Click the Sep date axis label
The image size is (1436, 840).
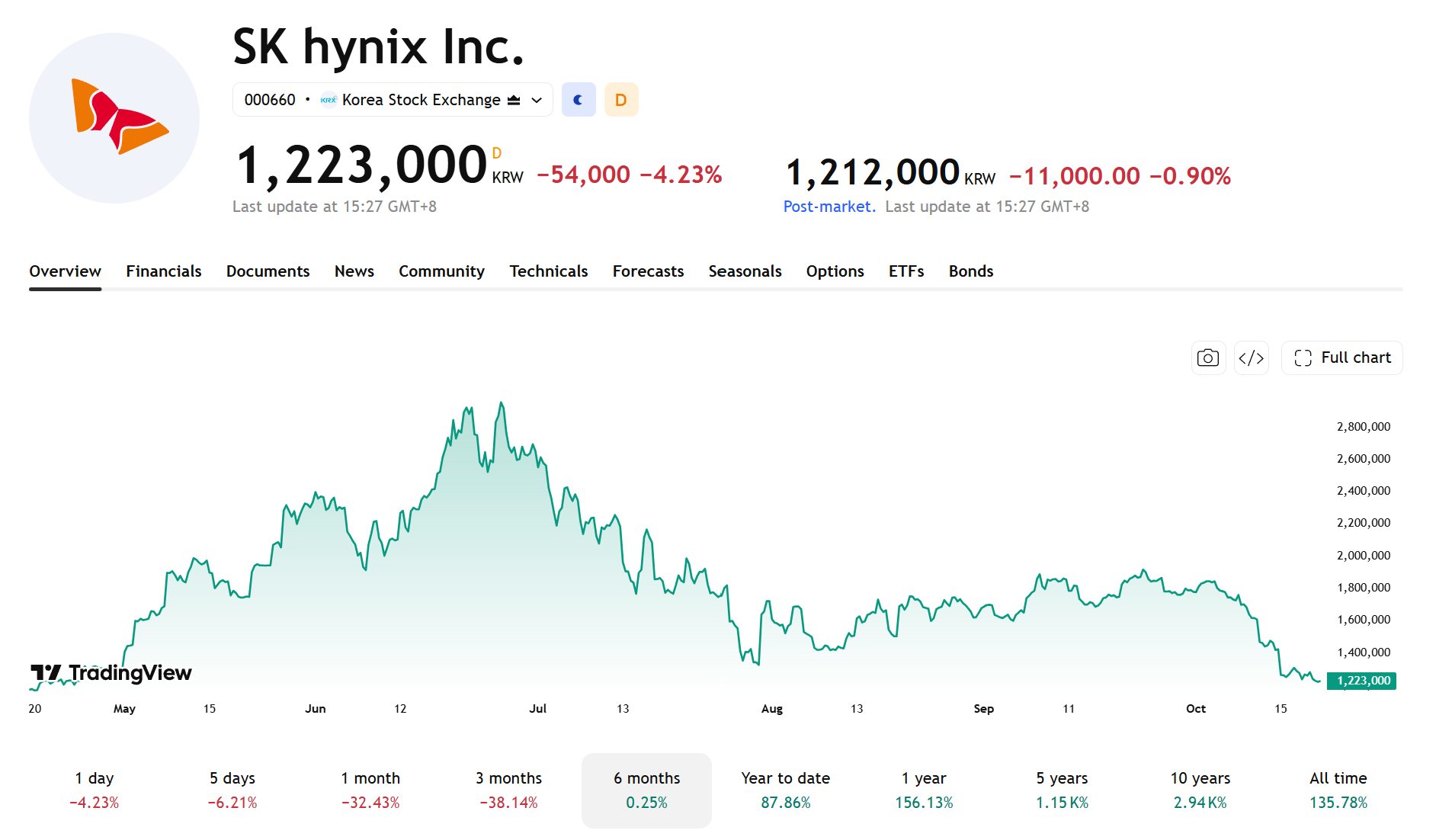coord(984,709)
